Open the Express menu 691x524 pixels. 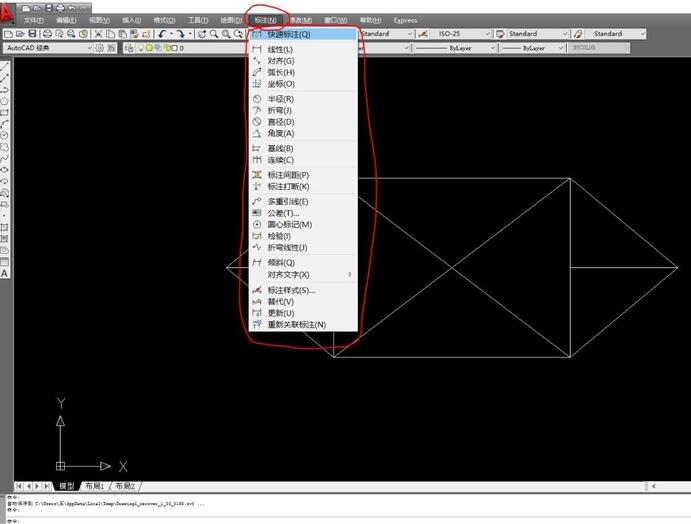(x=405, y=20)
